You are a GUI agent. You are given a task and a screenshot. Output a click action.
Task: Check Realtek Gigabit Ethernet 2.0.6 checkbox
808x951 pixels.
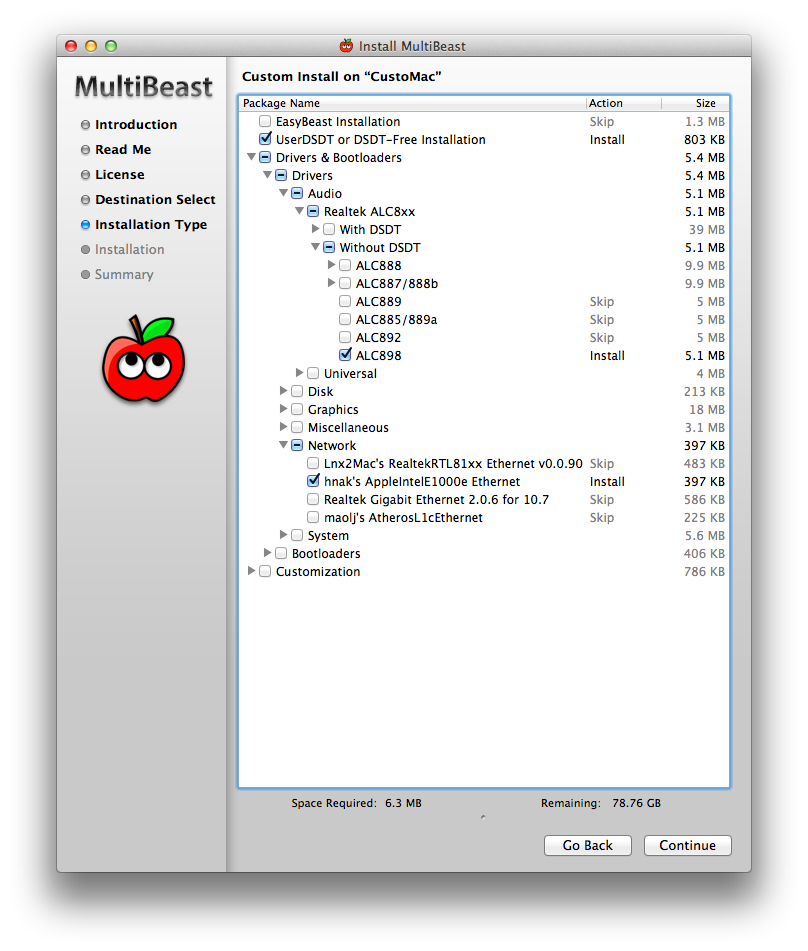tap(313, 499)
